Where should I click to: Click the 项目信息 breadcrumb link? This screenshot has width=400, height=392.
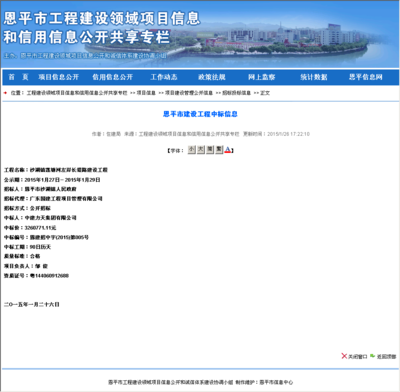coord(146,93)
